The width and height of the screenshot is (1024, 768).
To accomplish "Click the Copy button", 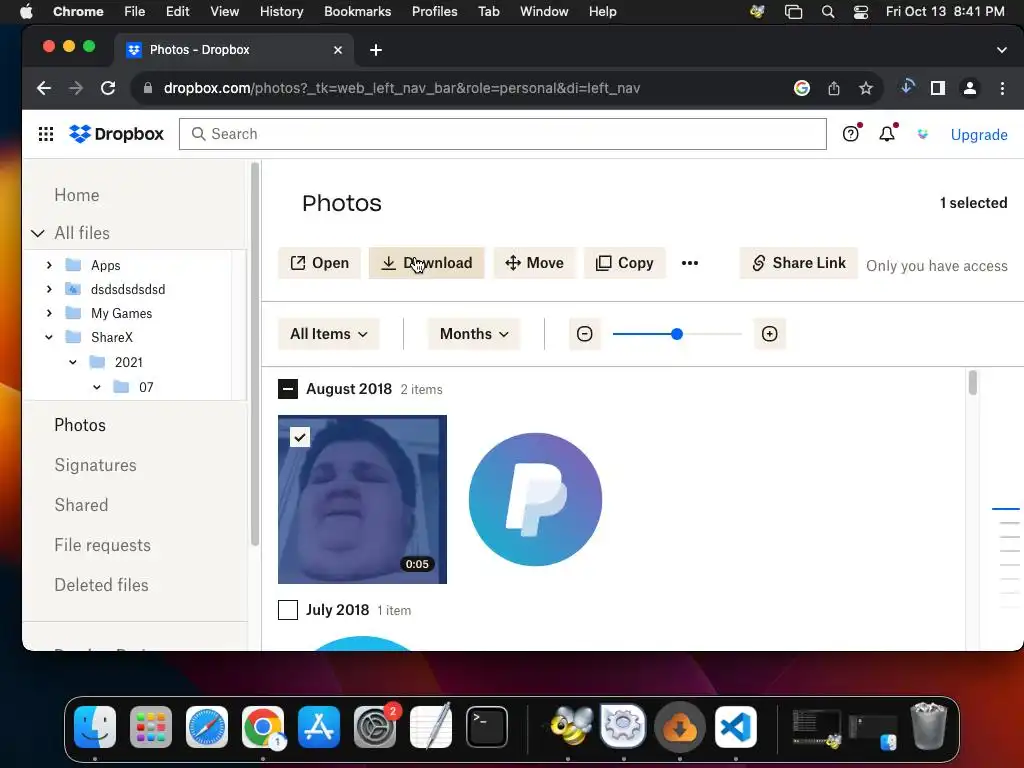I will 624,263.
